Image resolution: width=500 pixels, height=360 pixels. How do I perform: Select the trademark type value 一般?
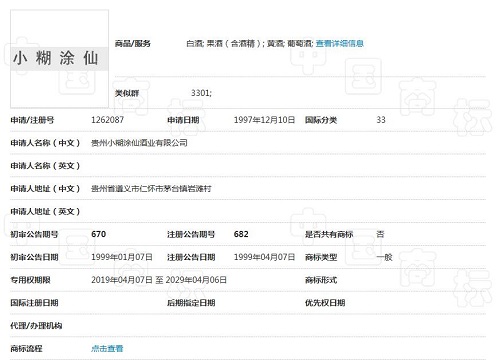coord(384,257)
